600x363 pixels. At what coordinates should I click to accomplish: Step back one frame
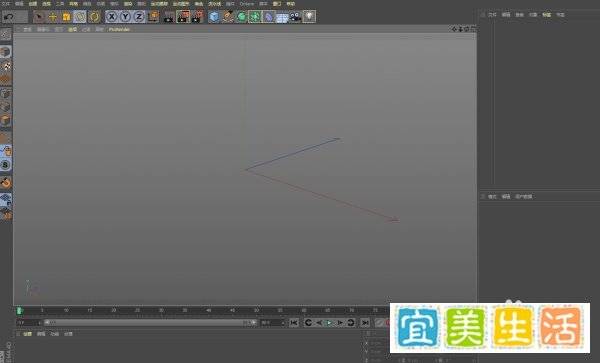coord(319,323)
